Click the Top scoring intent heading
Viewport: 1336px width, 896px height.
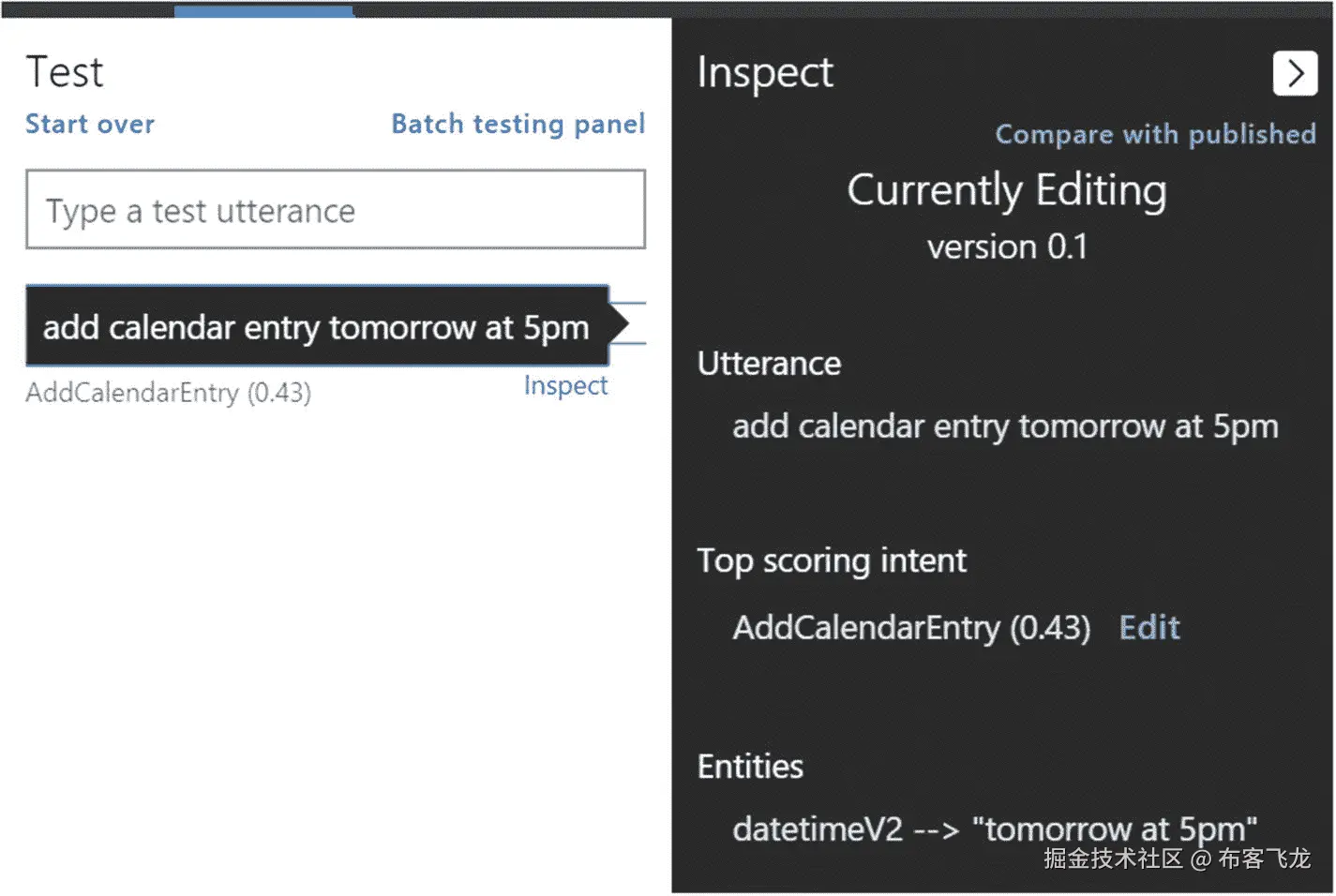[832, 560]
